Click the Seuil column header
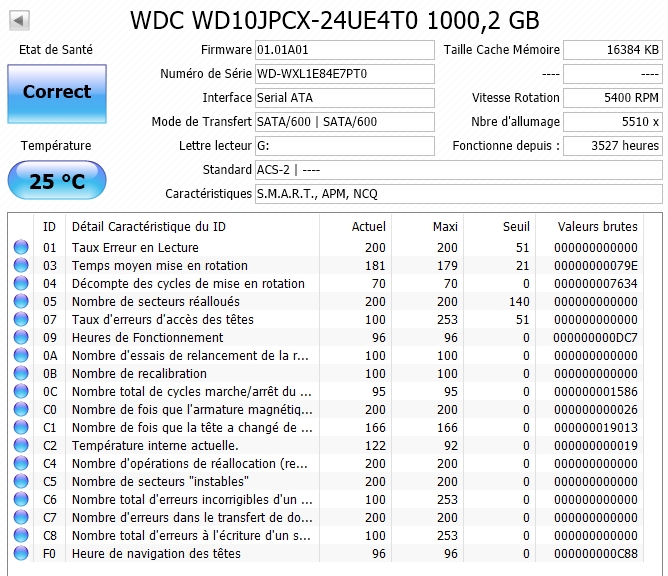The height and width of the screenshot is (576, 668). pyautogui.click(x=499, y=227)
